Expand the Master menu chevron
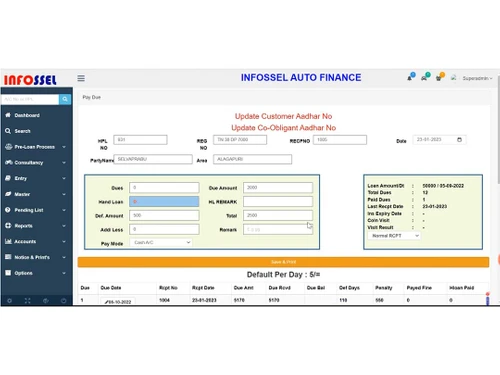The image size is (500, 375). pyautogui.click(x=64, y=194)
